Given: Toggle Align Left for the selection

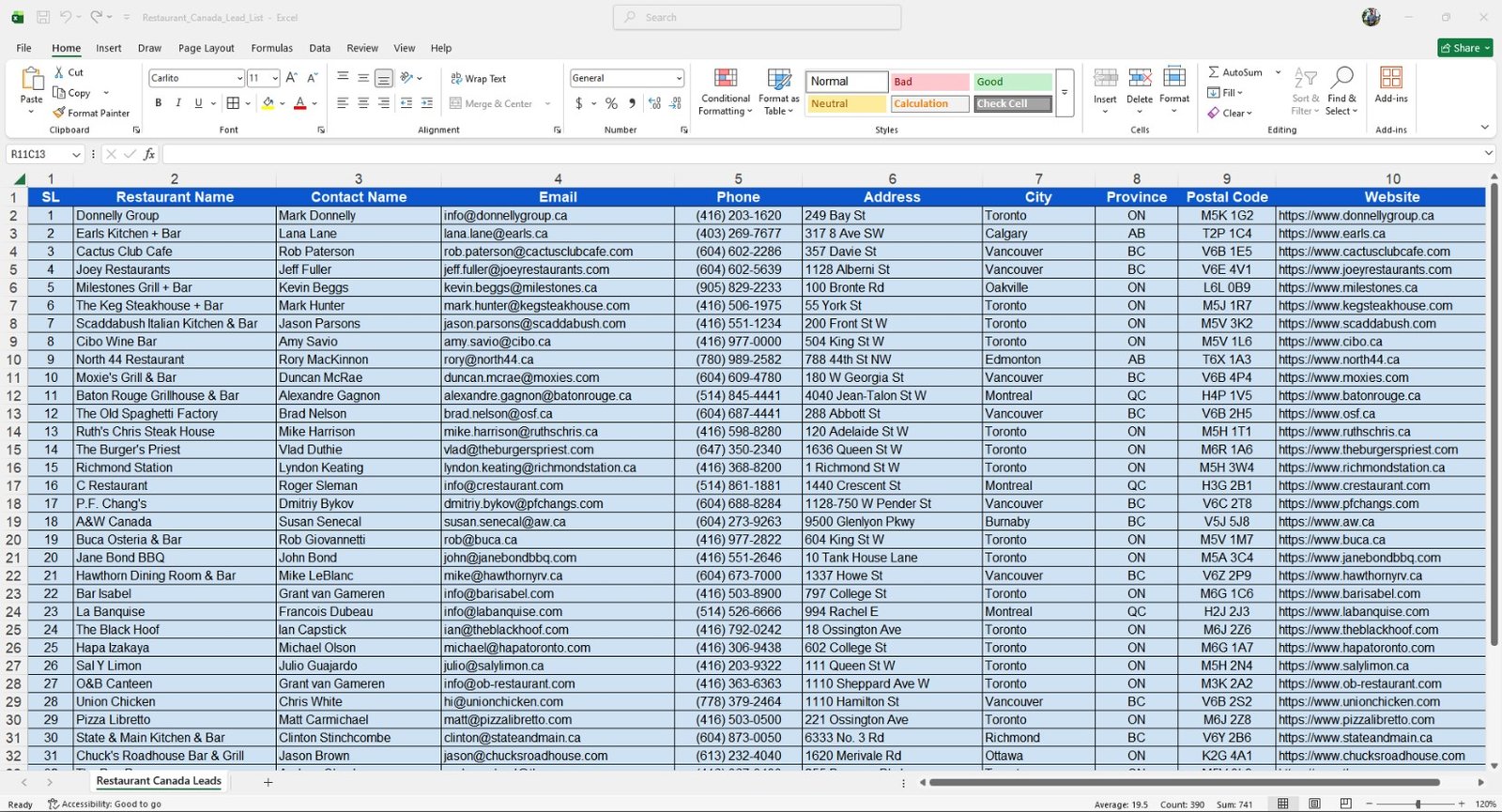Looking at the screenshot, I should click(x=343, y=103).
